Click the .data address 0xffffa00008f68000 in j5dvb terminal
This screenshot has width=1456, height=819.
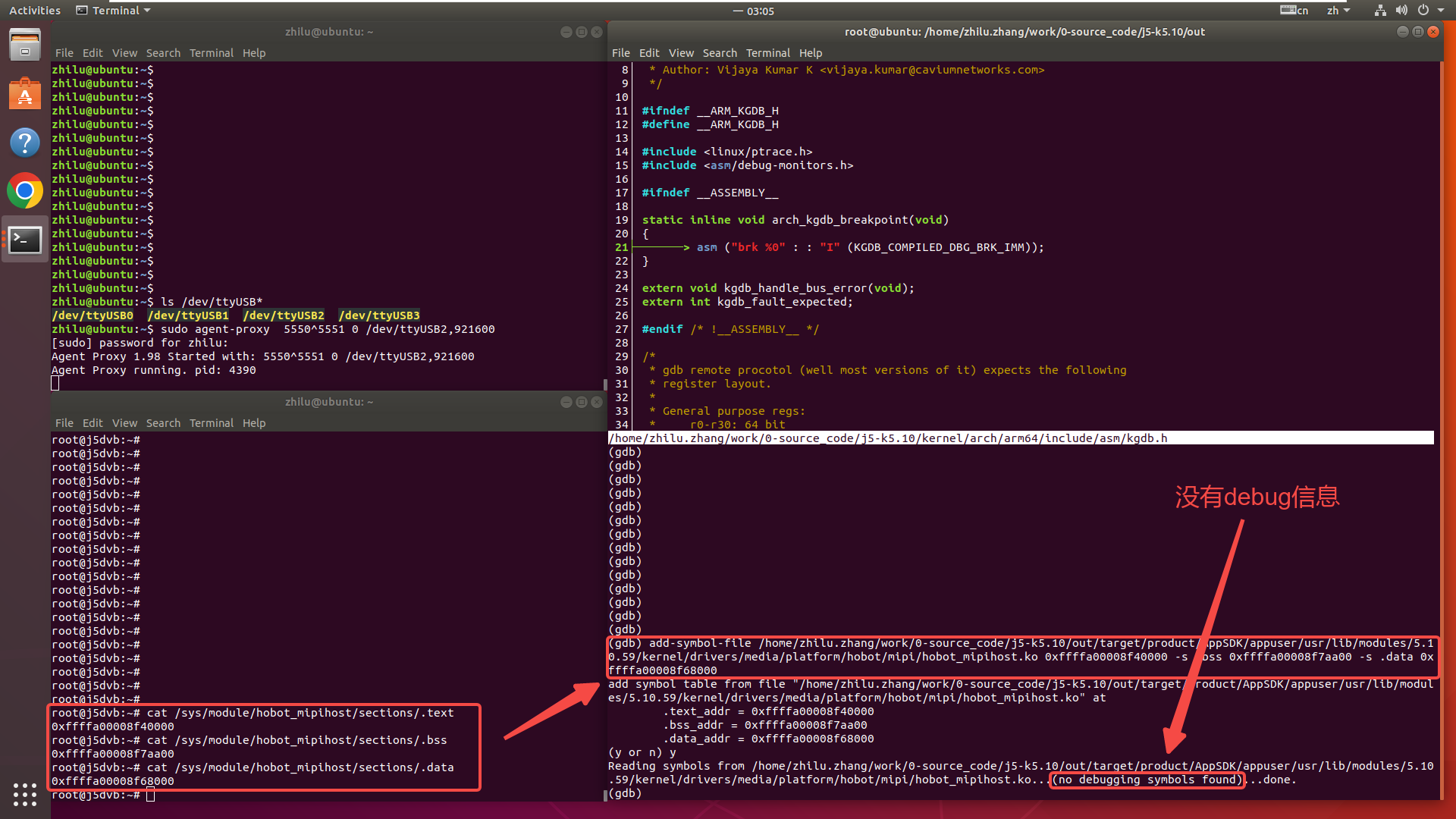(113, 781)
